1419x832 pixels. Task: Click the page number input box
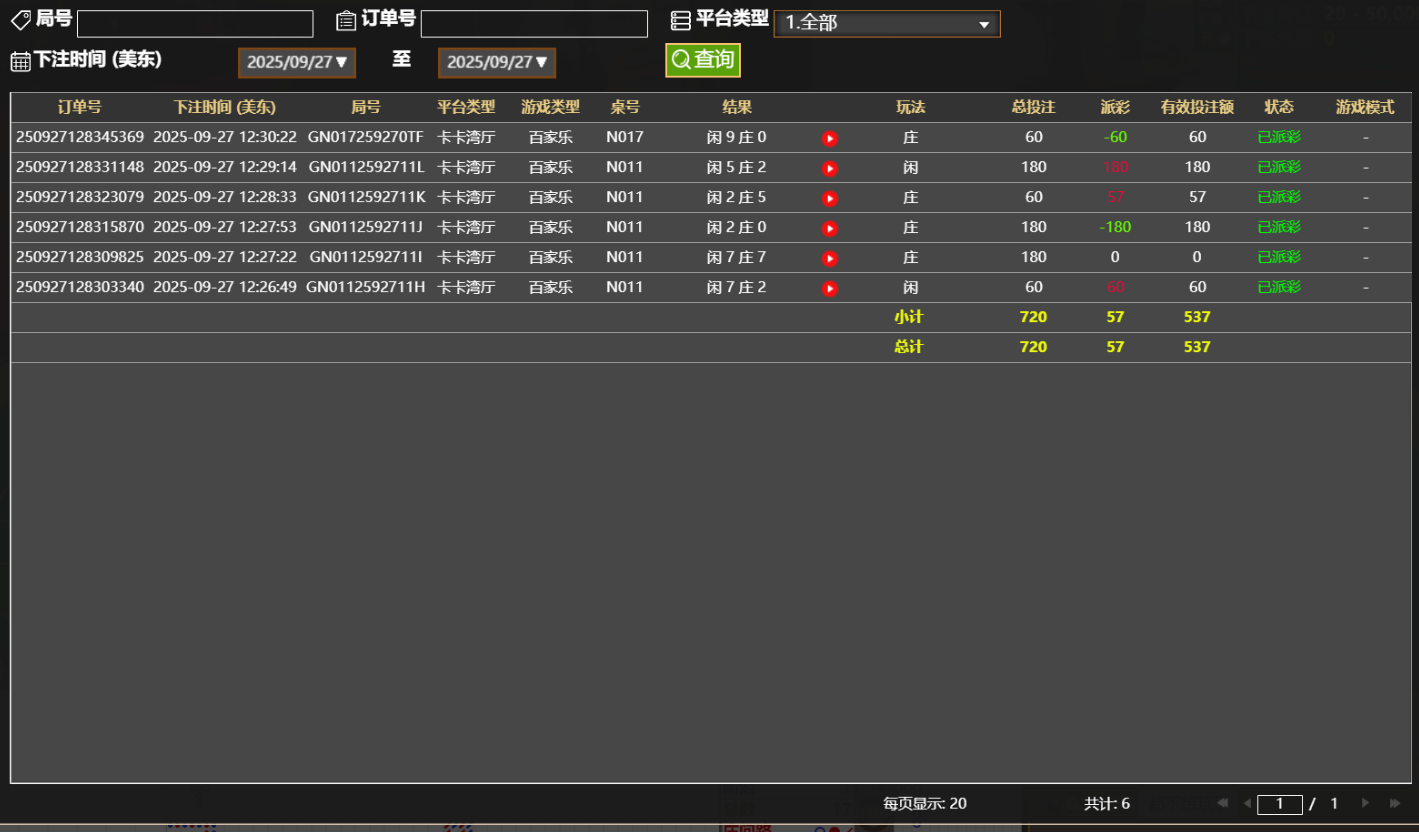point(1279,804)
